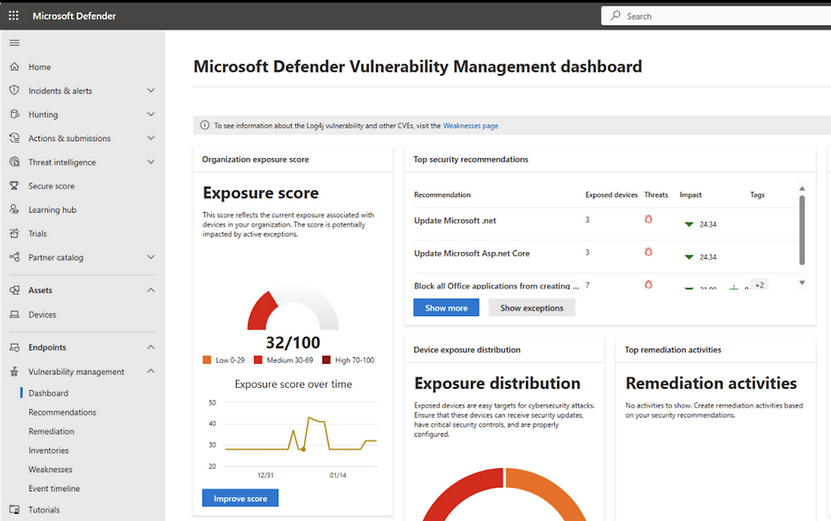
Task: Click impact arrow for Update Microsoft .net
Action: point(689,224)
